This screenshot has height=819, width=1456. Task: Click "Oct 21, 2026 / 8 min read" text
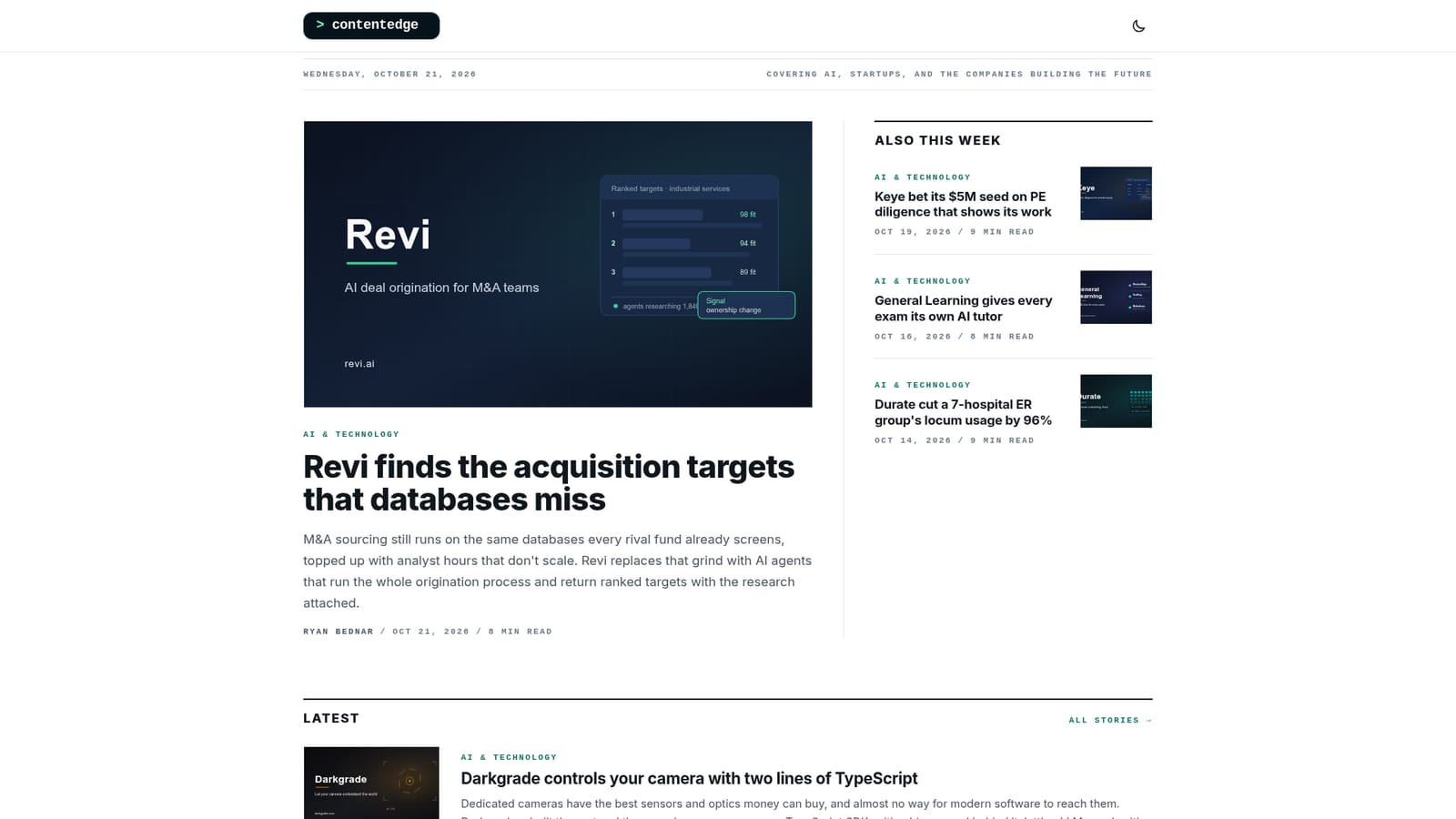point(472,632)
